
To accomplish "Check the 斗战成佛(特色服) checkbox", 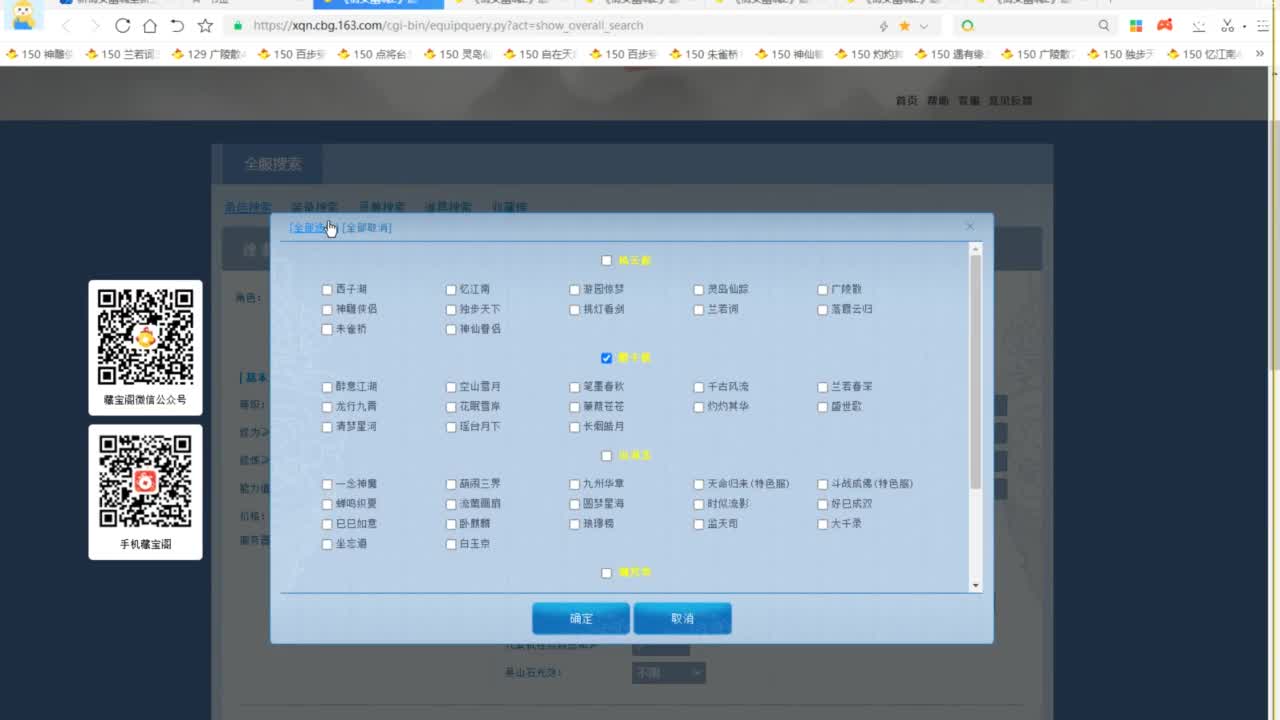I will pos(823,484).
